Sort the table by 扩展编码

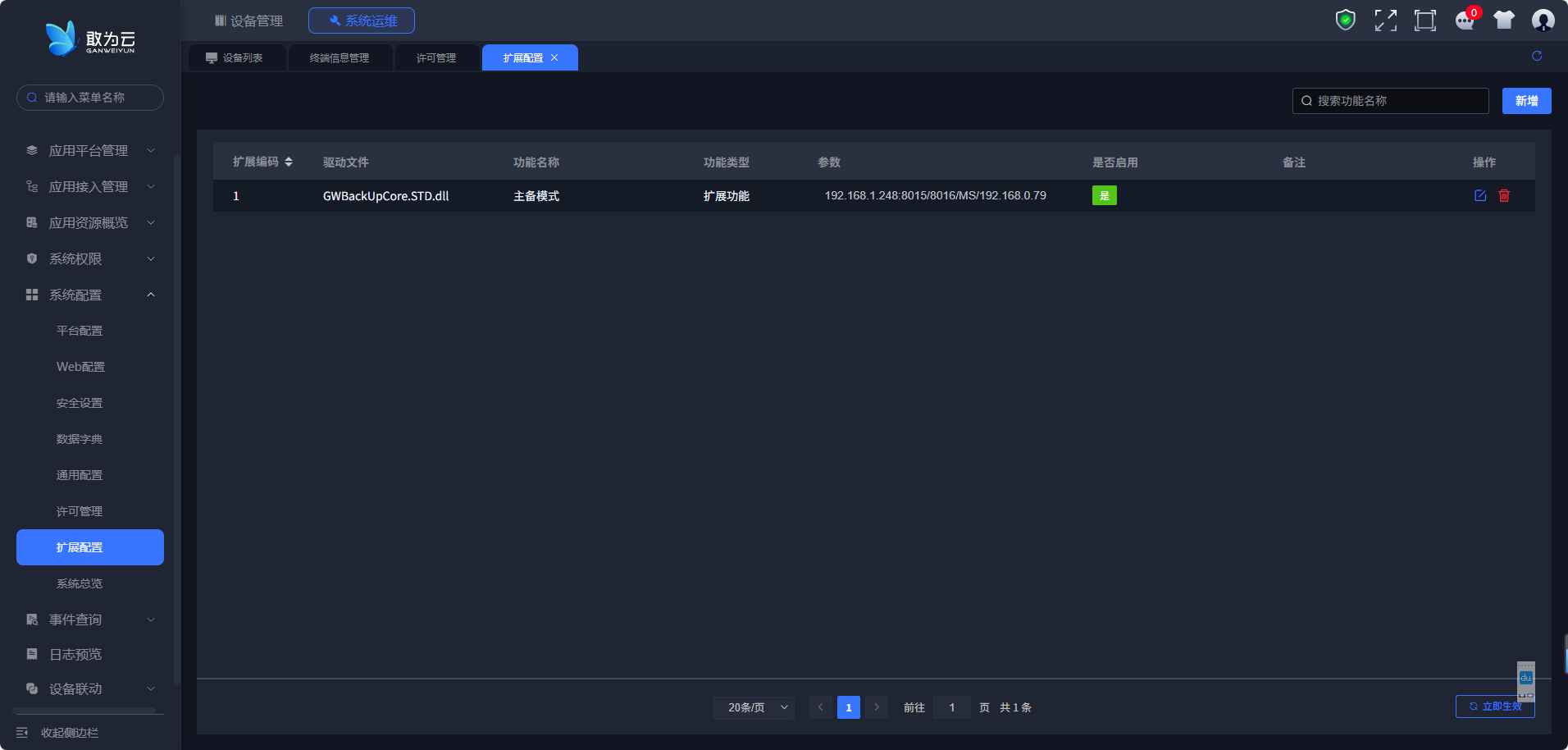pos(289,162)
